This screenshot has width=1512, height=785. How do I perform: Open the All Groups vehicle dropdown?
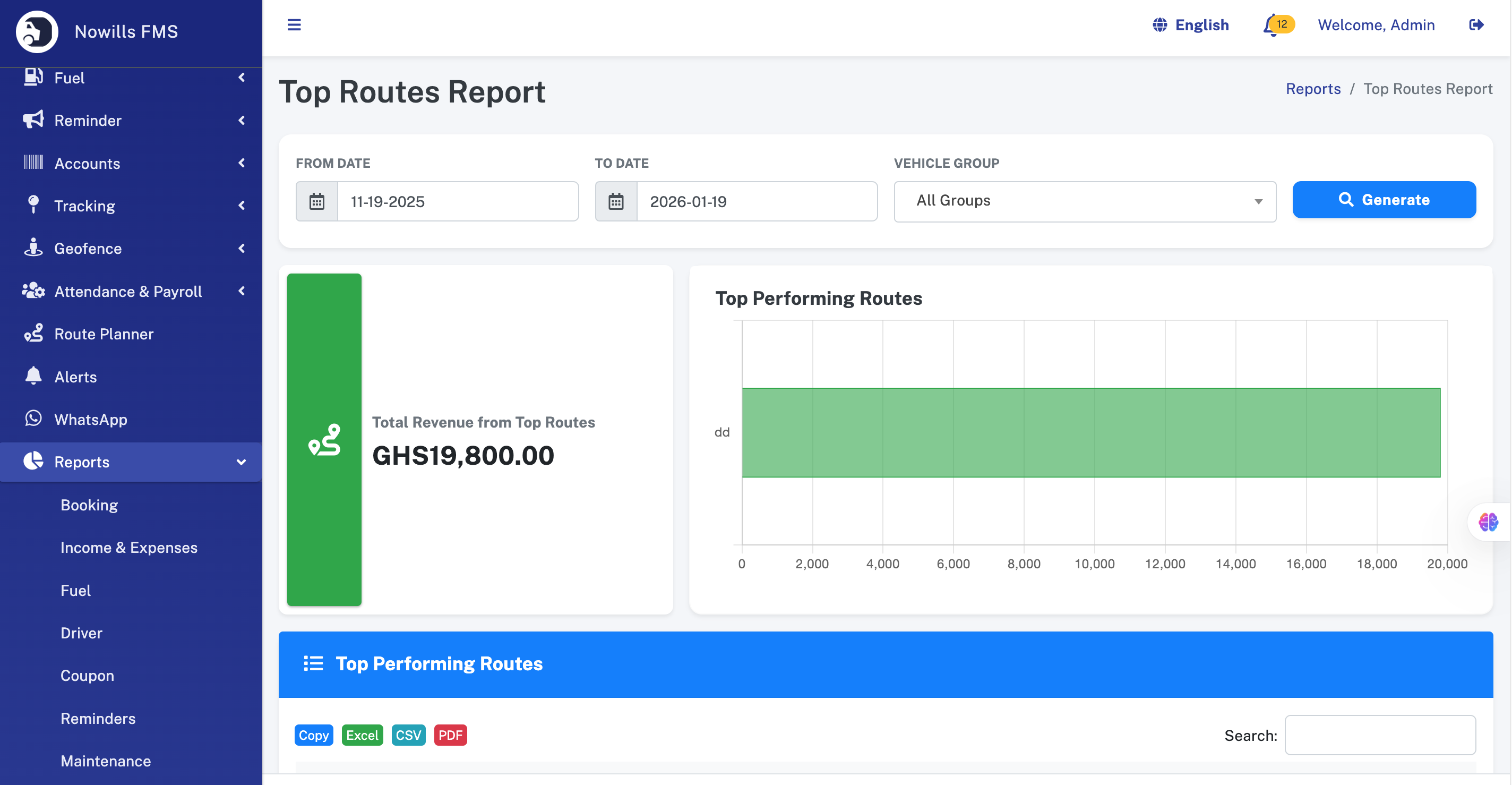click(x=1085, y=201)
